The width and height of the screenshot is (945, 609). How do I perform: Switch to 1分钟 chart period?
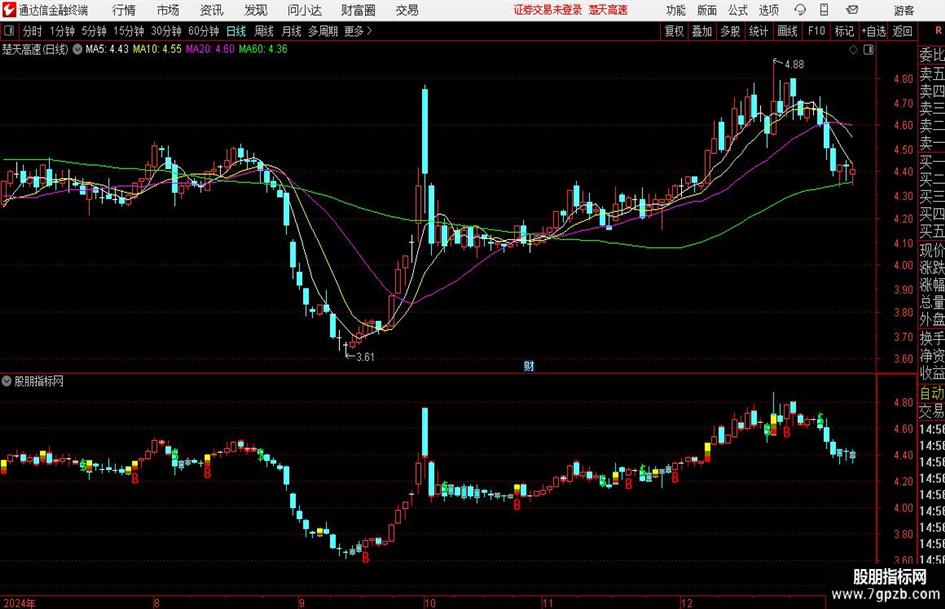(x=62, y=31)
